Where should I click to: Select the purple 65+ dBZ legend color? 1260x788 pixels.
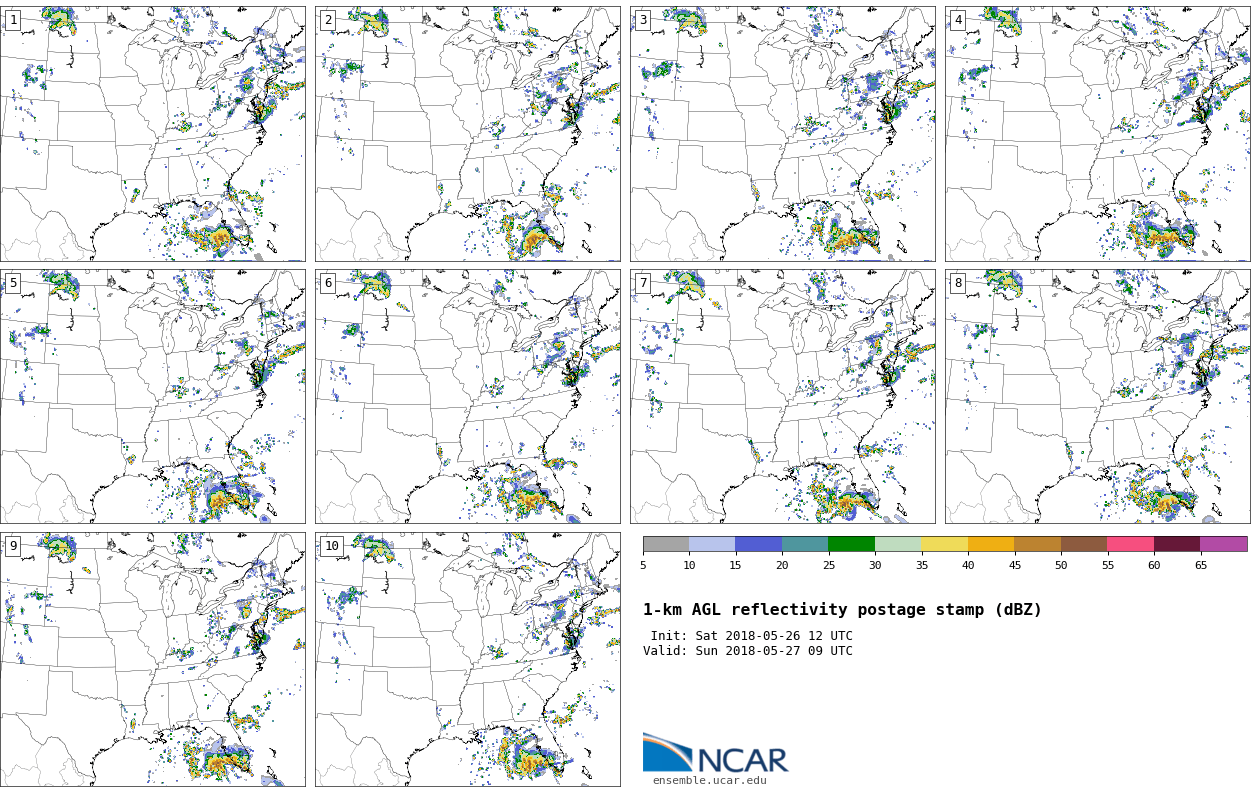pyautogui.click(x=1223, y=544)
